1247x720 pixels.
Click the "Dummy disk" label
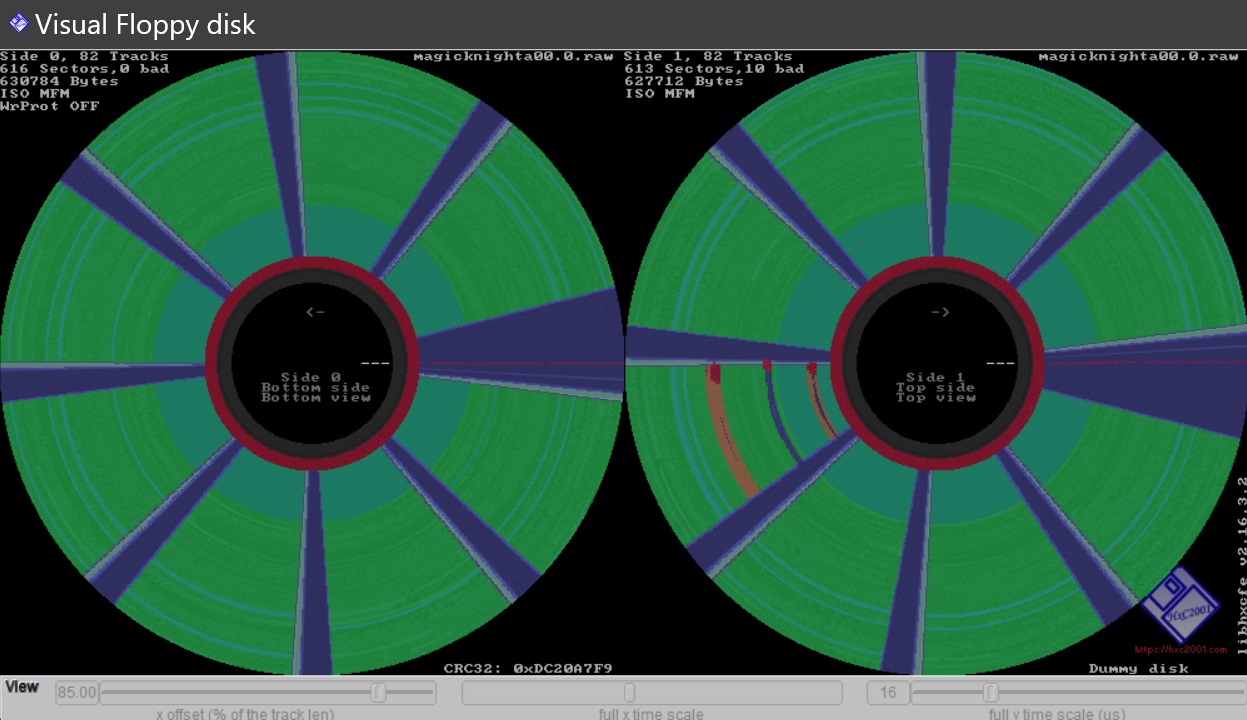(1138, 668)
